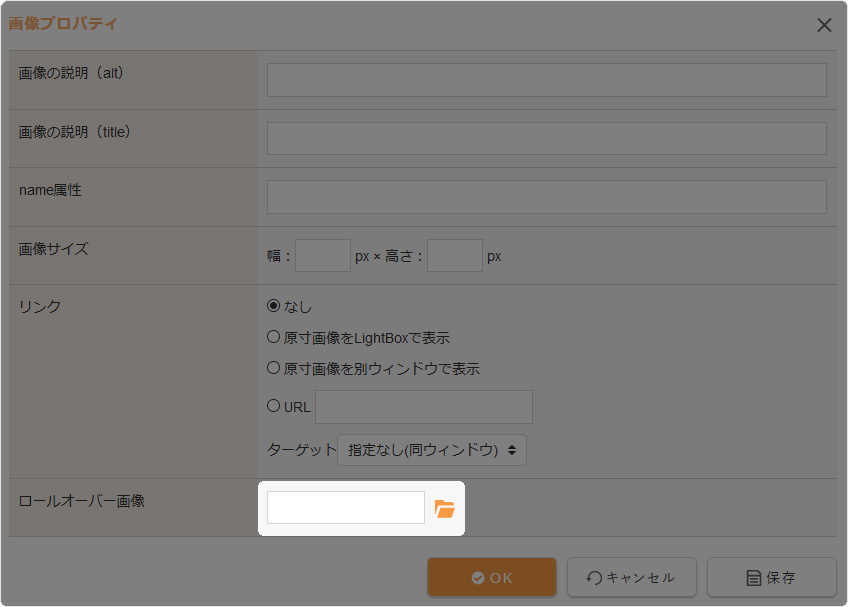This screenshot has height=607, width=848.
Task: Select the URL link radio button
Action: tap(274, 406)
